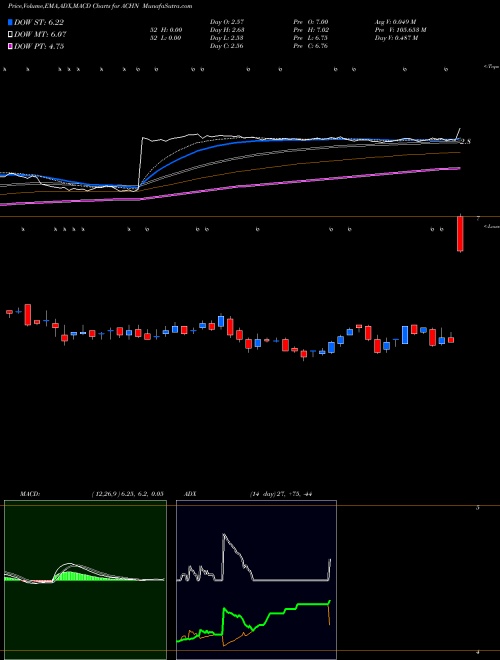
Task: Click the white DOW MT legend swatch
Action: pos(10,35)
